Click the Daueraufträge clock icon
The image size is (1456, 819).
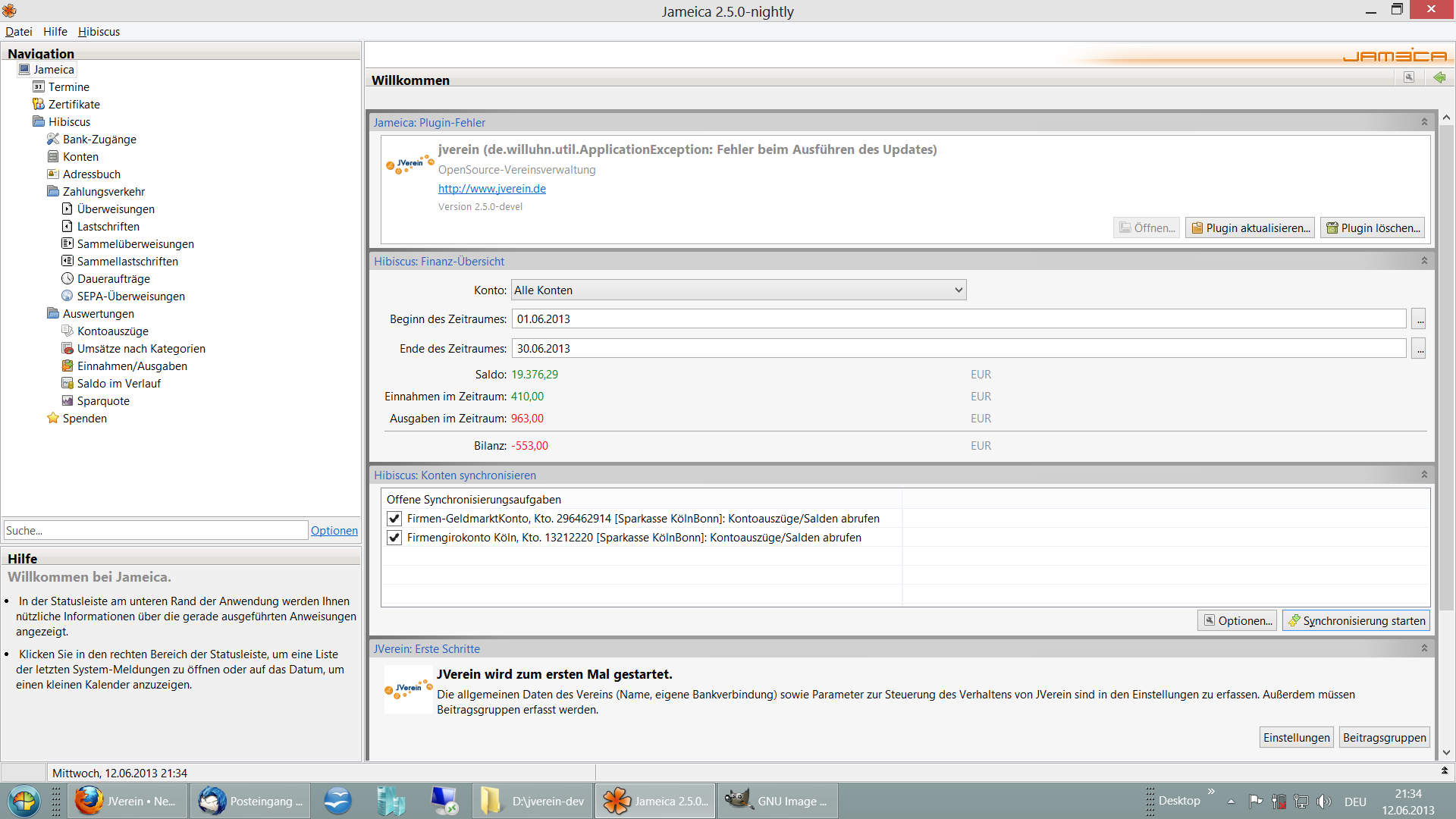(x=67, y=278)
